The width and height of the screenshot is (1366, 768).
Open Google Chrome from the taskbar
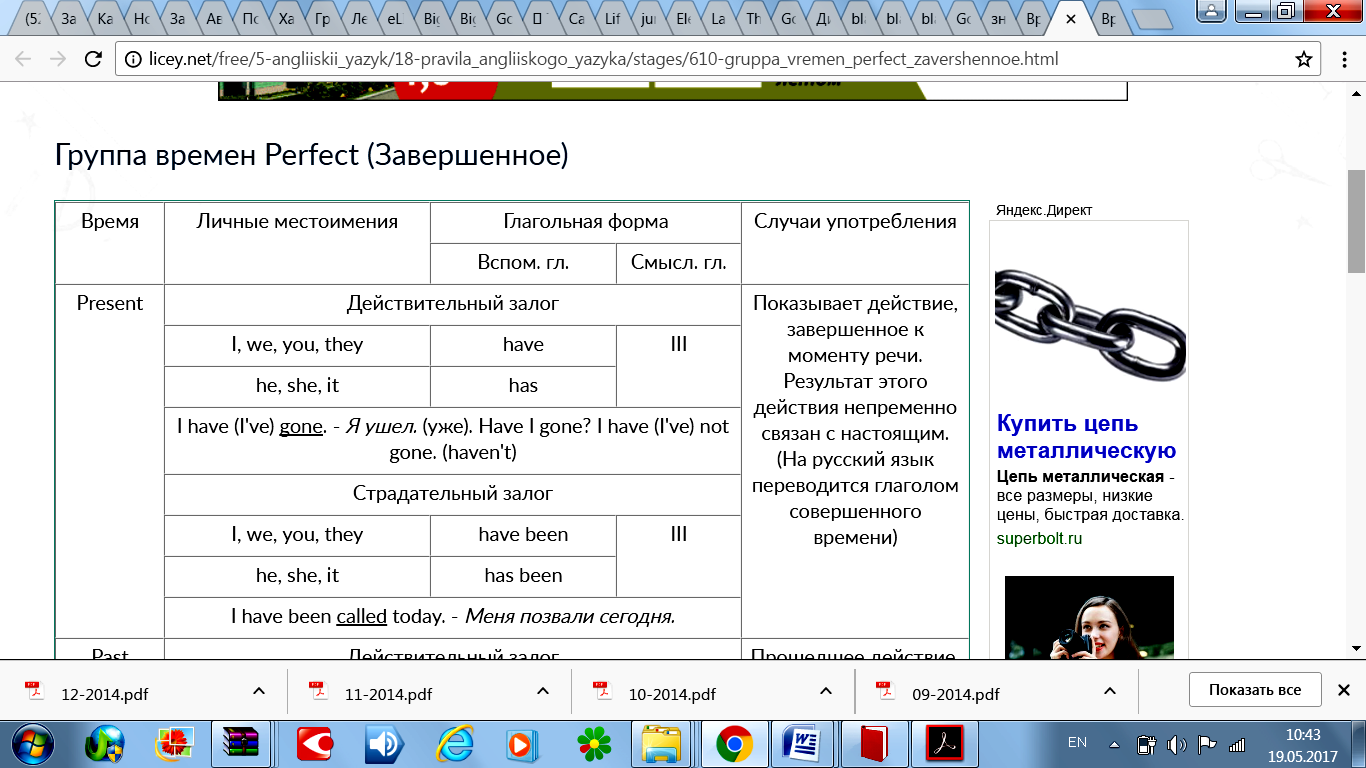point(734,744)
